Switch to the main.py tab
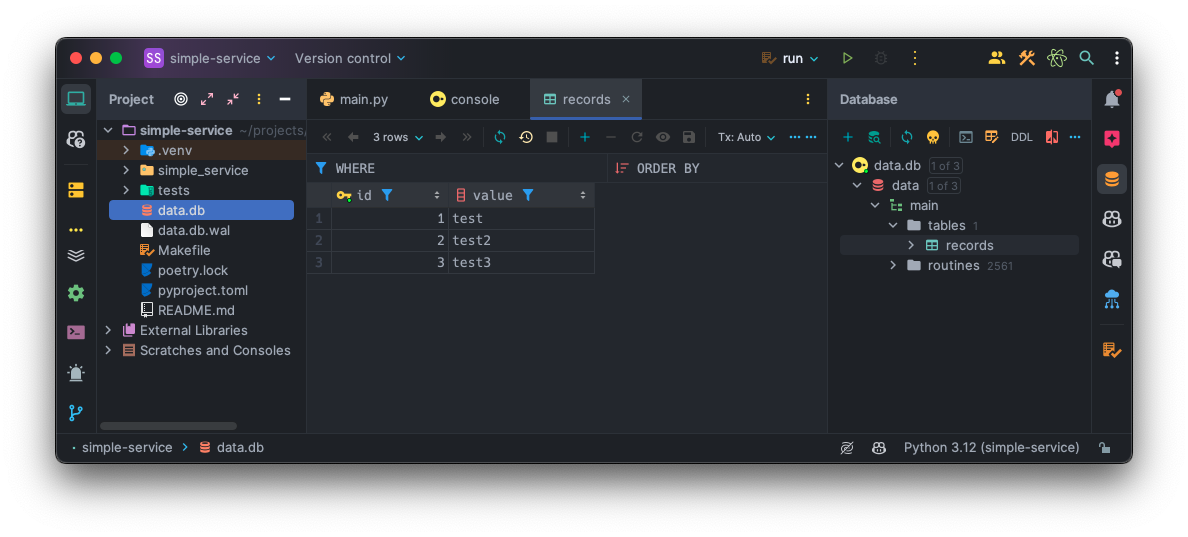This screenshot has height=537, width=1188. [354, 99]
